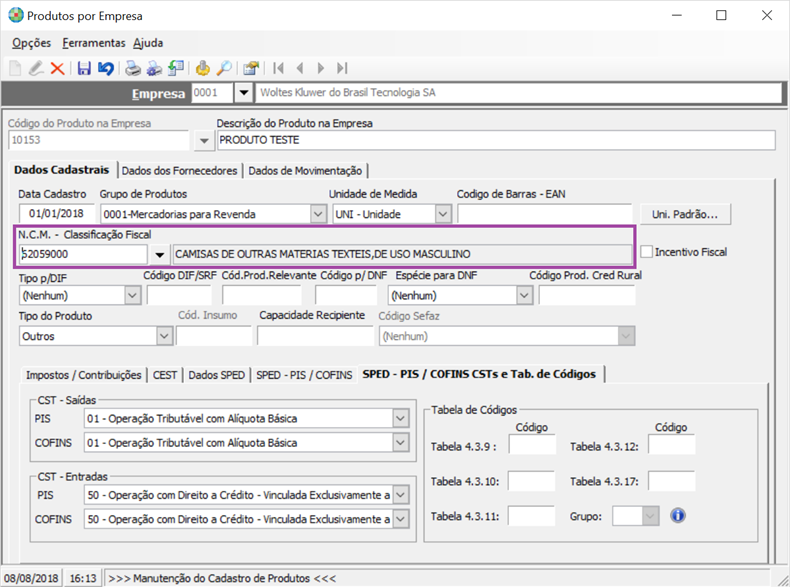Open the Ferramentas menu
Screen dimensions: 790x587
(x=93, y=43)
